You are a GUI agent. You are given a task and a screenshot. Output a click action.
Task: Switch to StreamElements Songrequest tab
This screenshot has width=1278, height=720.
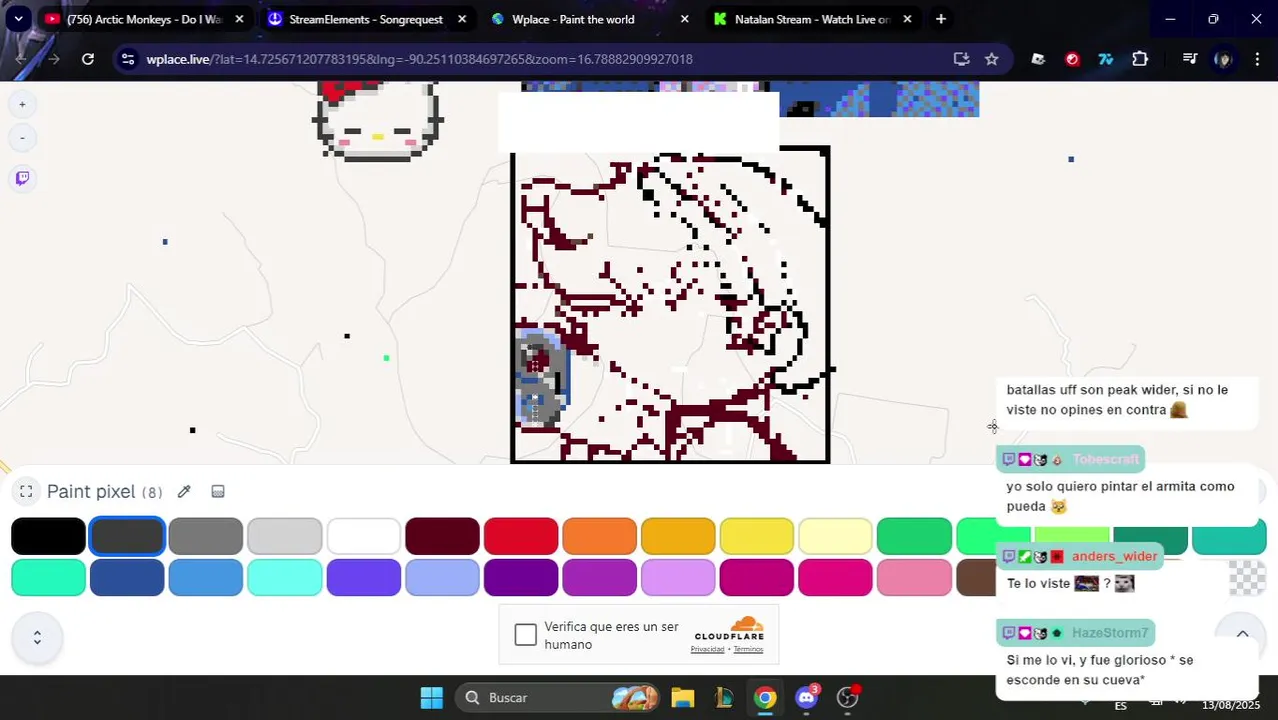point(366,19)
